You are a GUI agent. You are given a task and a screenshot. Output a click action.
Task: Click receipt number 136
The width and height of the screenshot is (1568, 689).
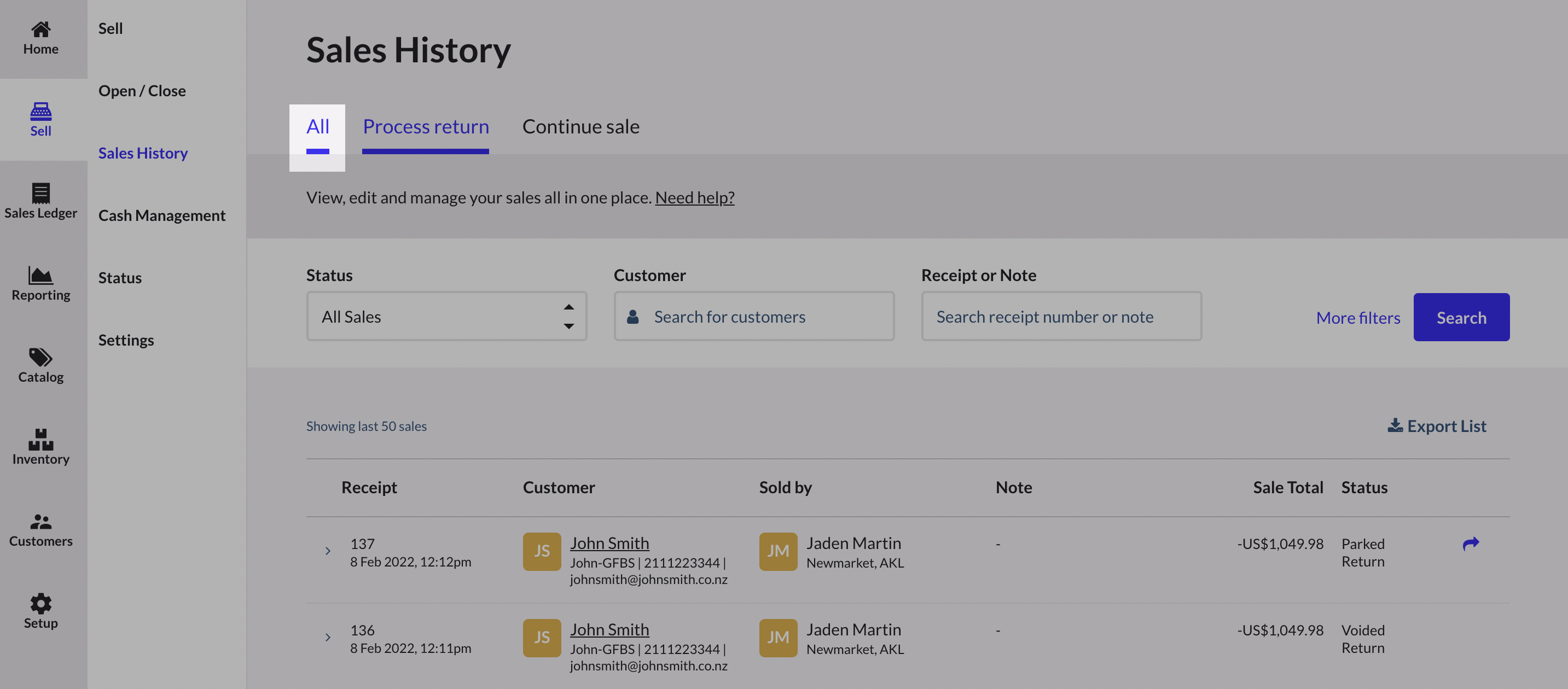[x=362, y=630]
